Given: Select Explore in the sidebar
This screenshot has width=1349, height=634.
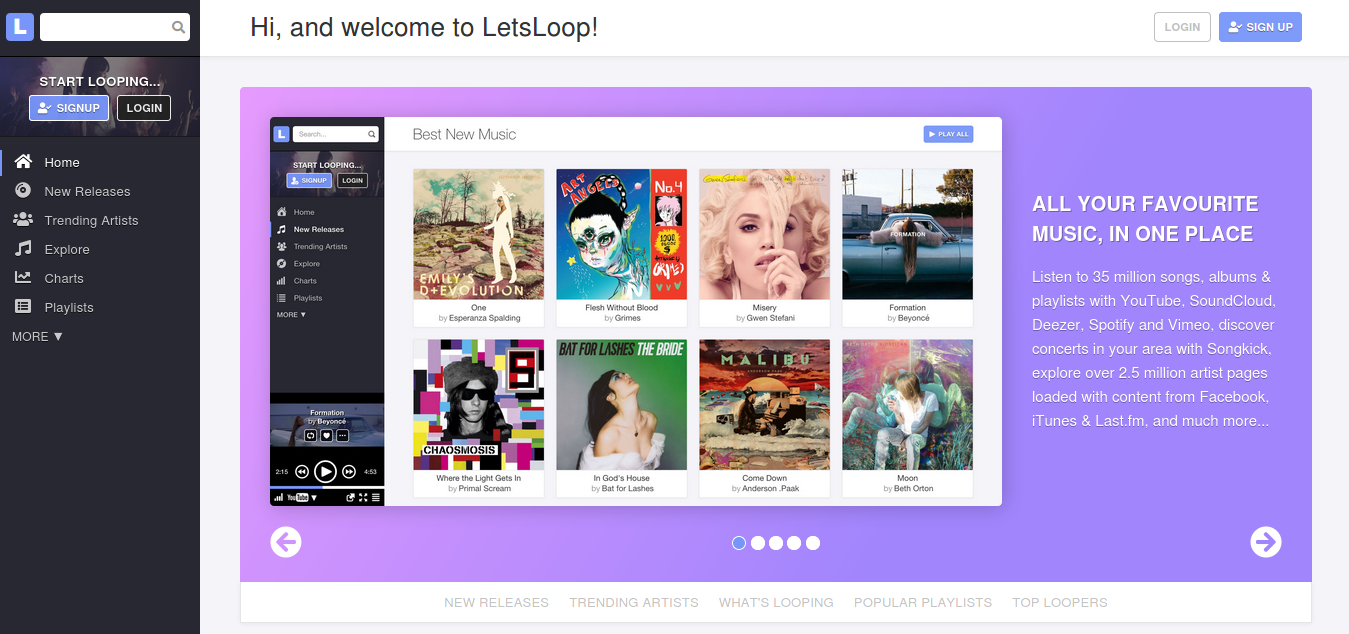Looking at the screenshot, I should pyautogui.click(x=100, y=249).
